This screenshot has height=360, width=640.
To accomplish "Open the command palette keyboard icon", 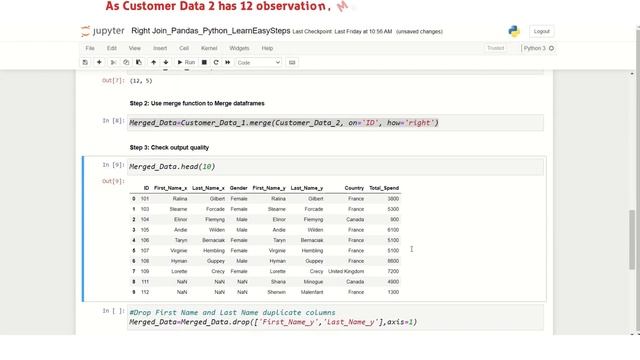I will 292,62.
